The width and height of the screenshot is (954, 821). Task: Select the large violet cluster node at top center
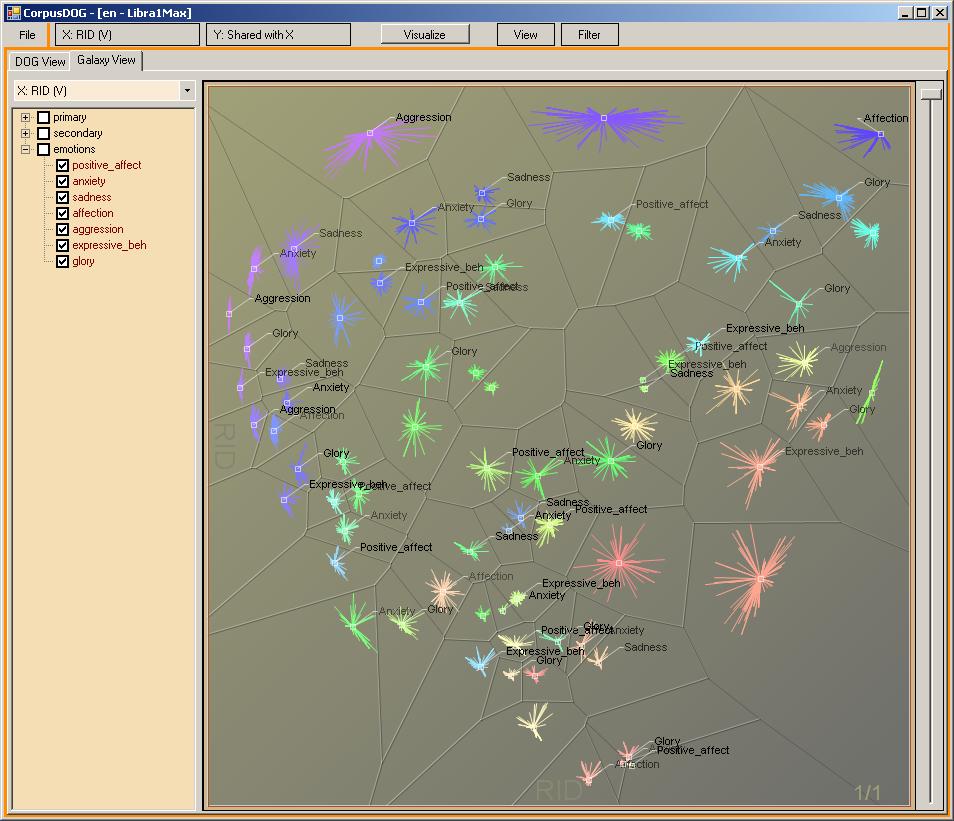[x=603, y=118]
